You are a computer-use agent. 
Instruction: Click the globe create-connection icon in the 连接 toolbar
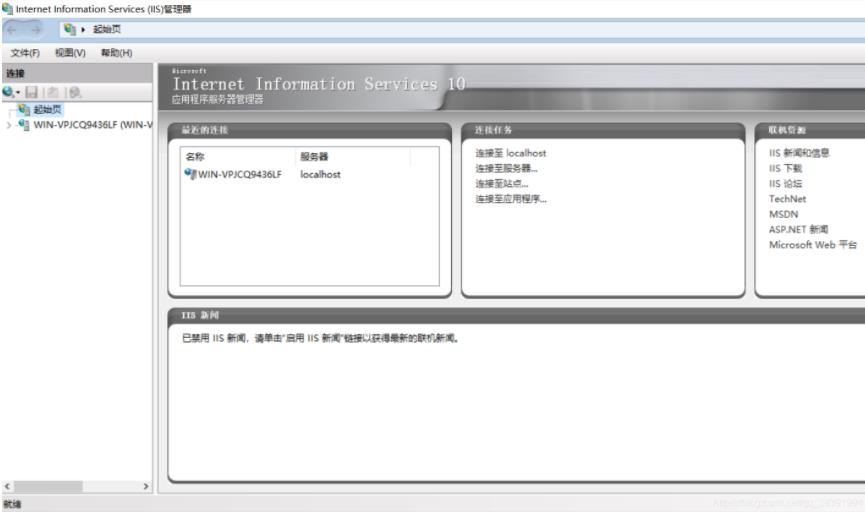(x=8, y=92)
